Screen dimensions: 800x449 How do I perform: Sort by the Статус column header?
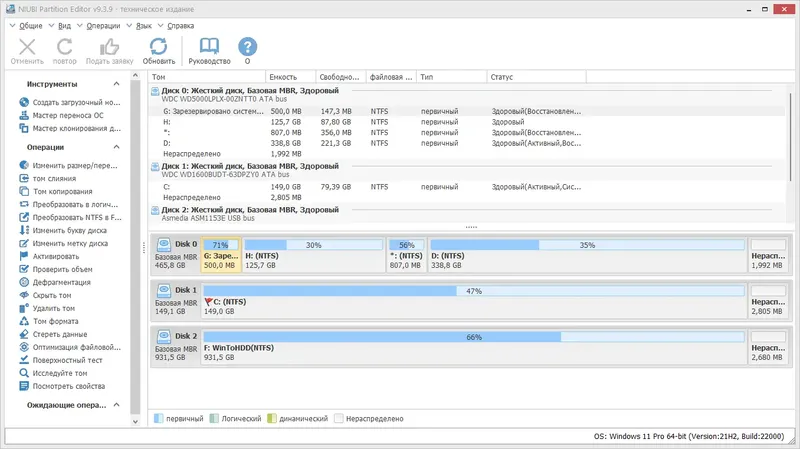click(x=536, y=77)
